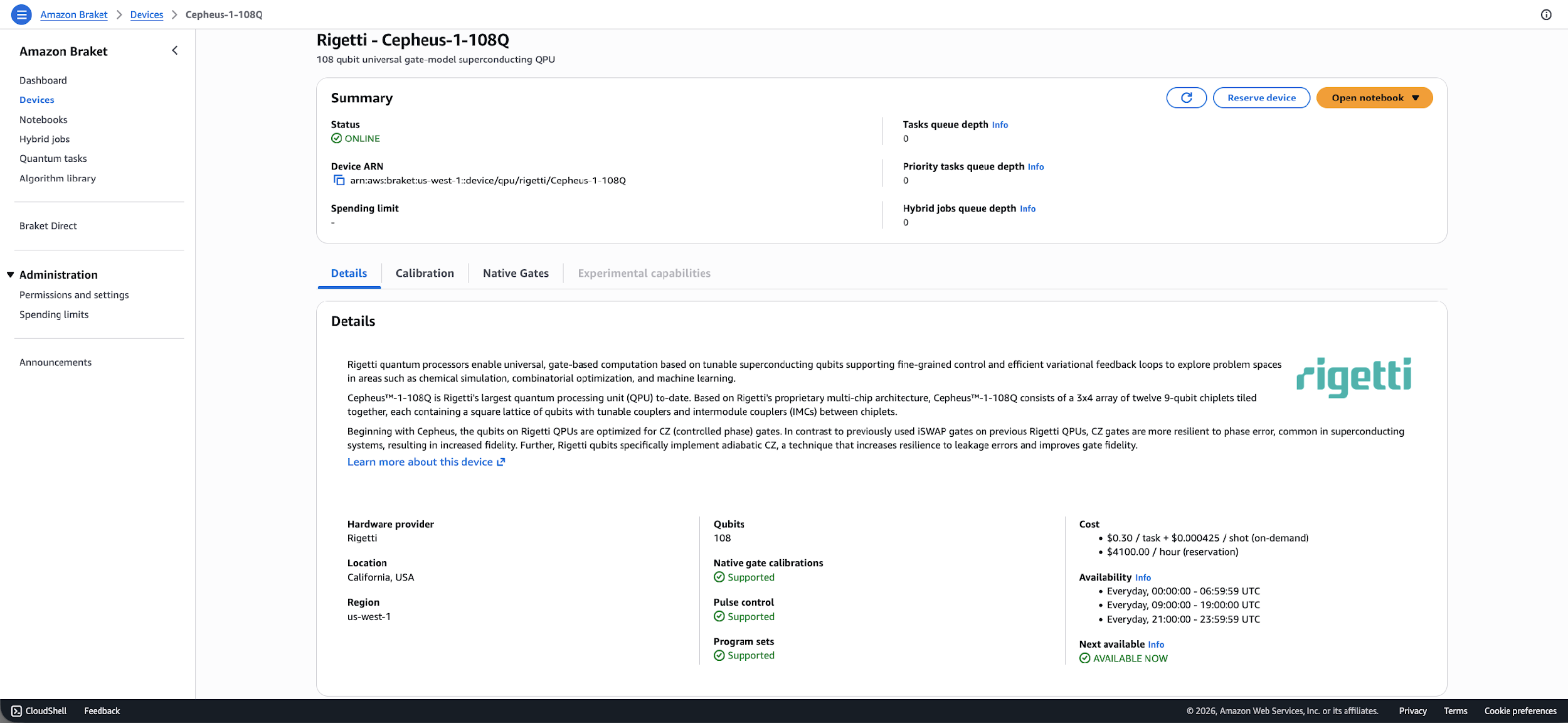Open Permissions and settings
Image resolution: width=1568 pixels, height=723 pixels.
(74, 295)
